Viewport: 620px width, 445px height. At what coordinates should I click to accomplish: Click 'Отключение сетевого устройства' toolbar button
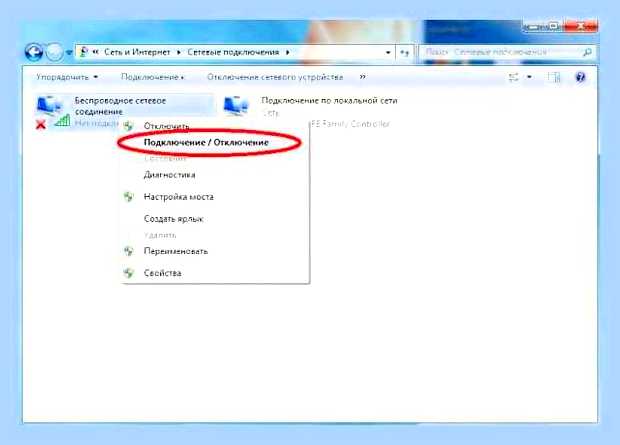tap(275, 77)
